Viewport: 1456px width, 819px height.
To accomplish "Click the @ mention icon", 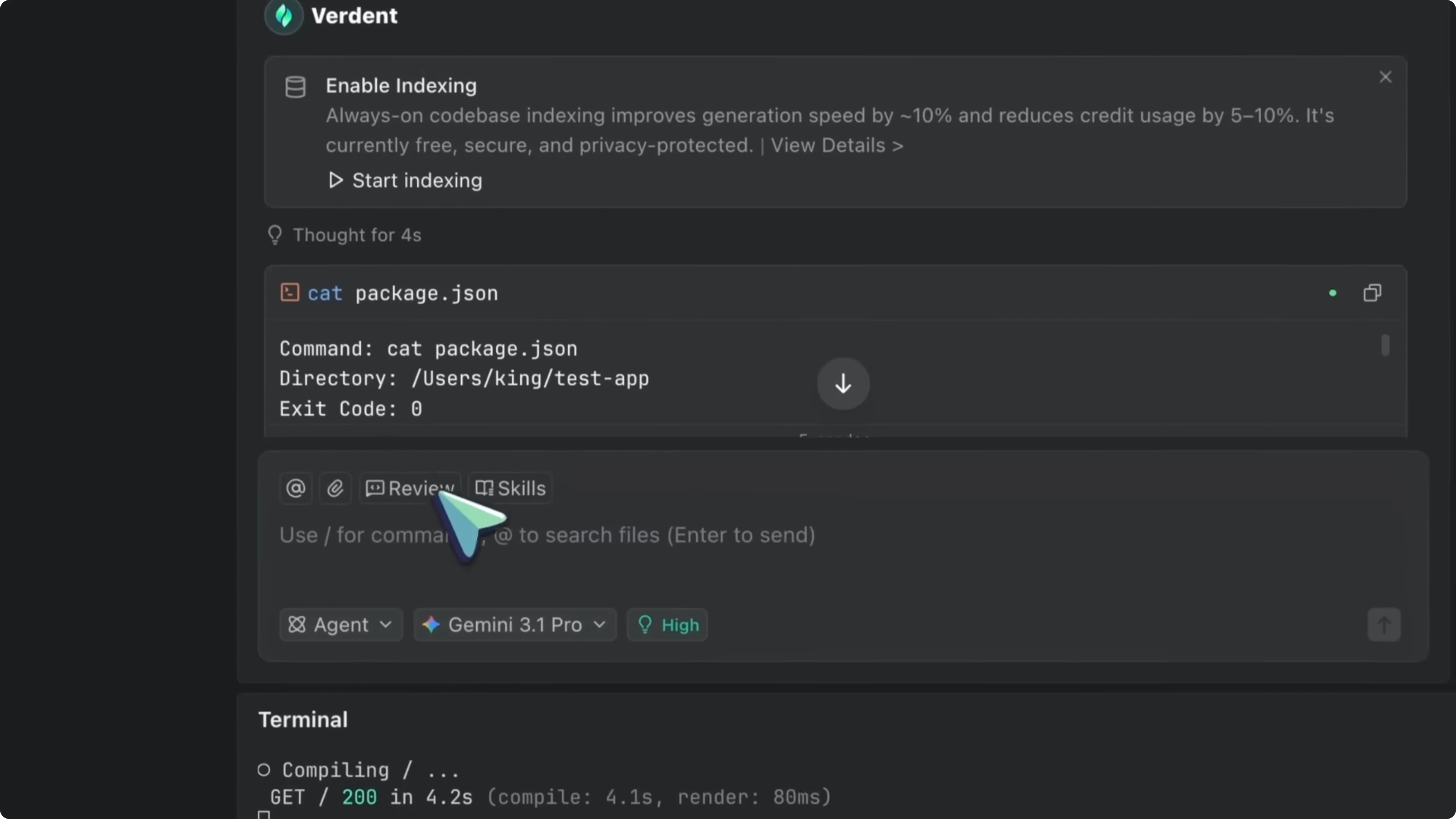I will coord(296,488).
